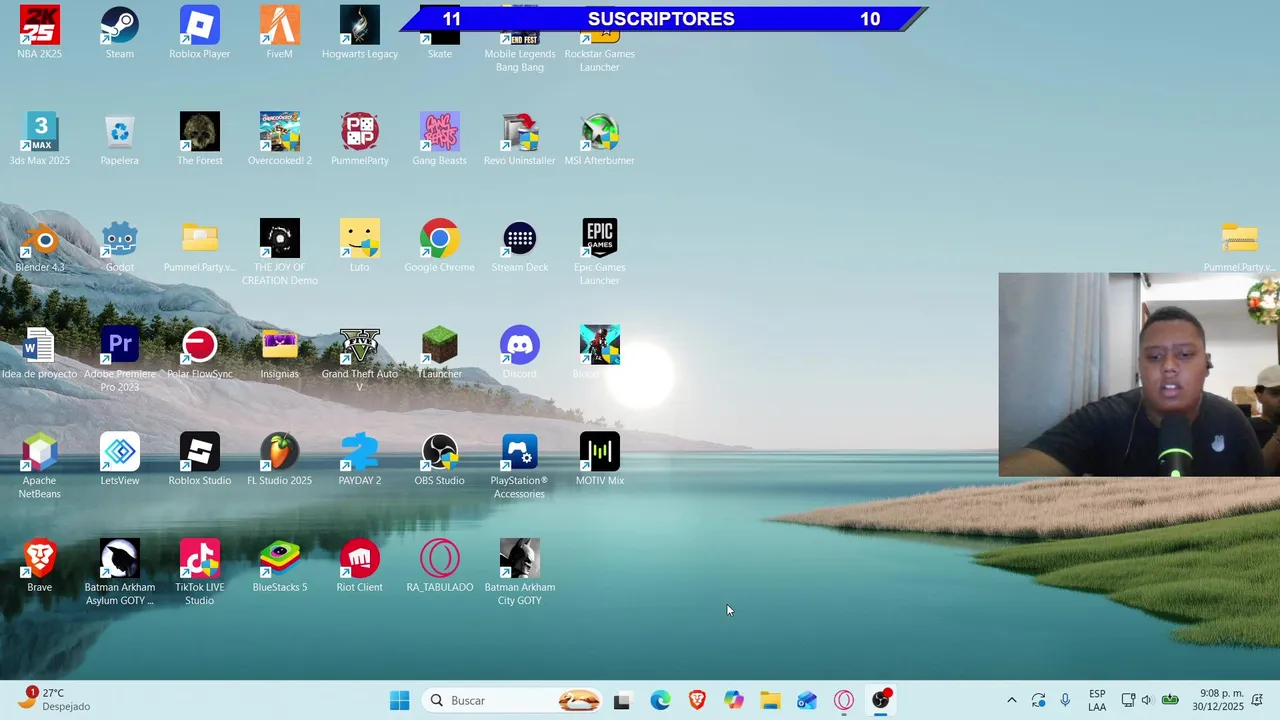Screen dimensions: 1280x720
Task: Click the microphone tray icon
Action: pyautogui.click(x=1065, y=700)
